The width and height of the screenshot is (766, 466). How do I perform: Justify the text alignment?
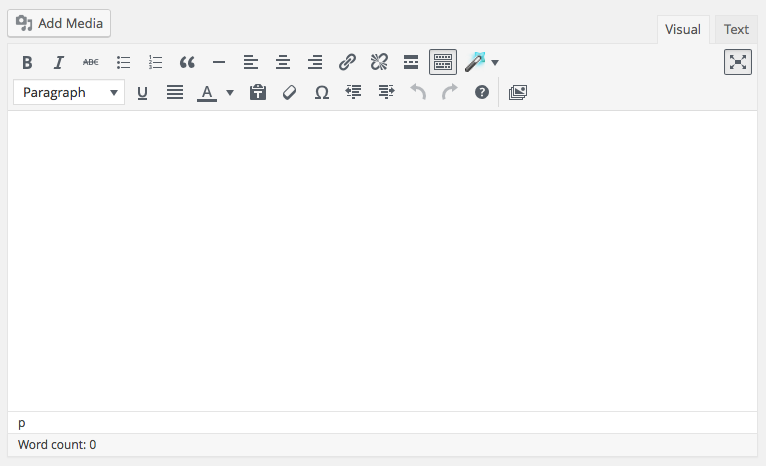click(174, 92)
